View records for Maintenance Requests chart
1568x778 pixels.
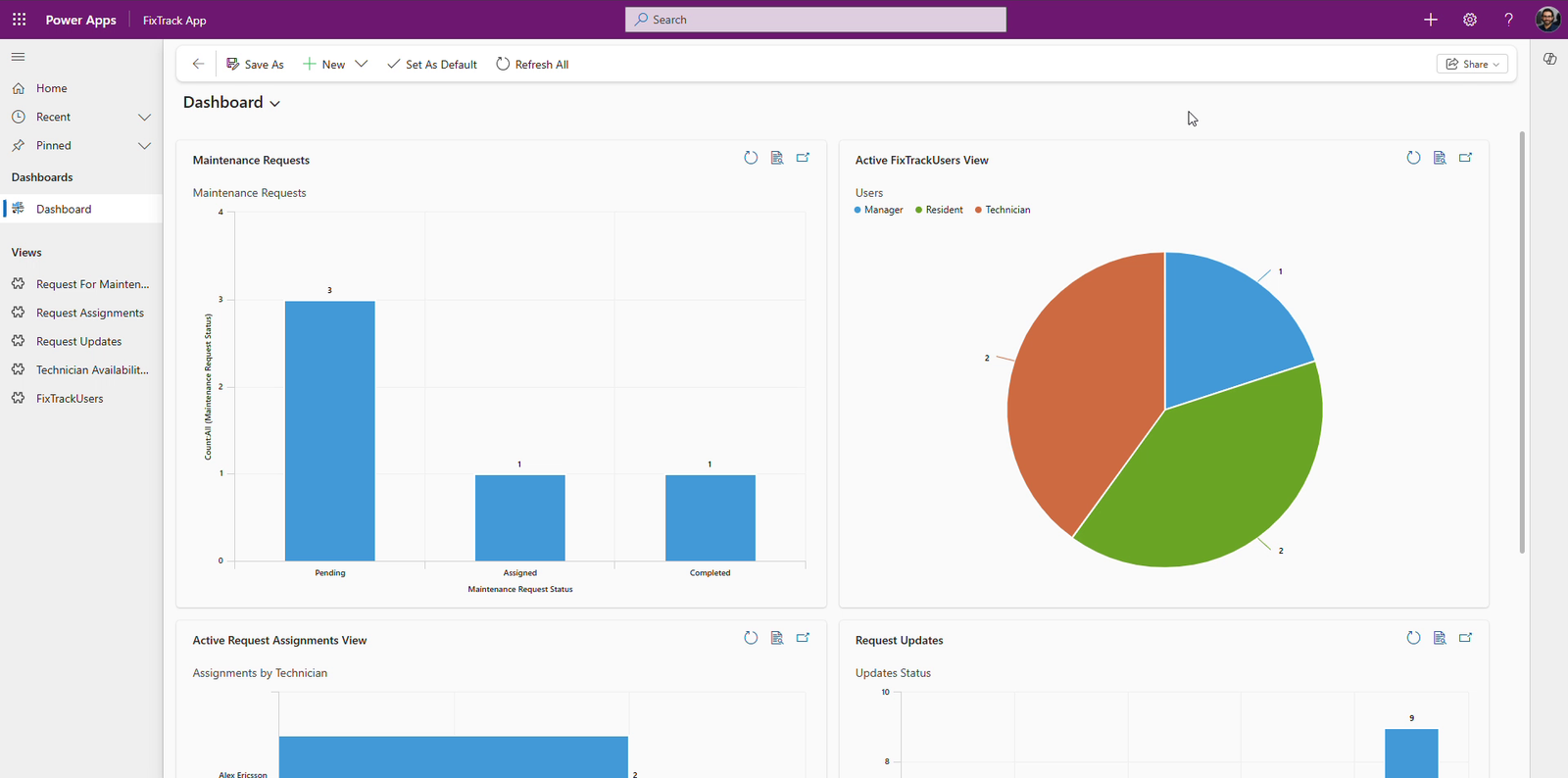(x=777, y=158)
